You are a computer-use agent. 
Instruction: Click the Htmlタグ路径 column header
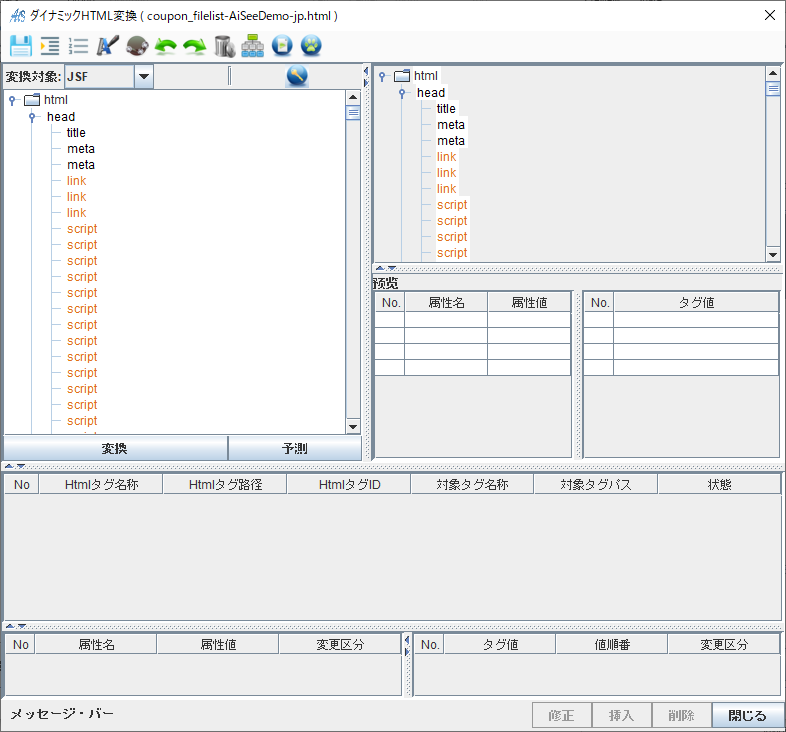tap(225, 485)
